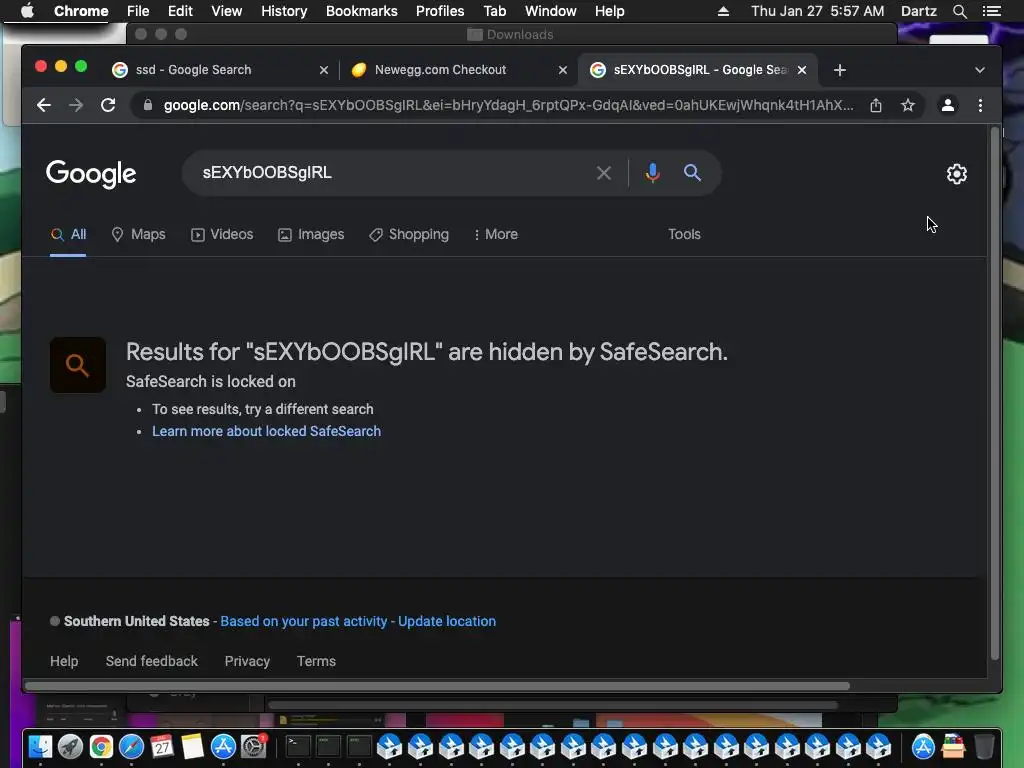Open a new tab with plus button
Viewport: 1024px width, 768px height.
tap(840, 70)
